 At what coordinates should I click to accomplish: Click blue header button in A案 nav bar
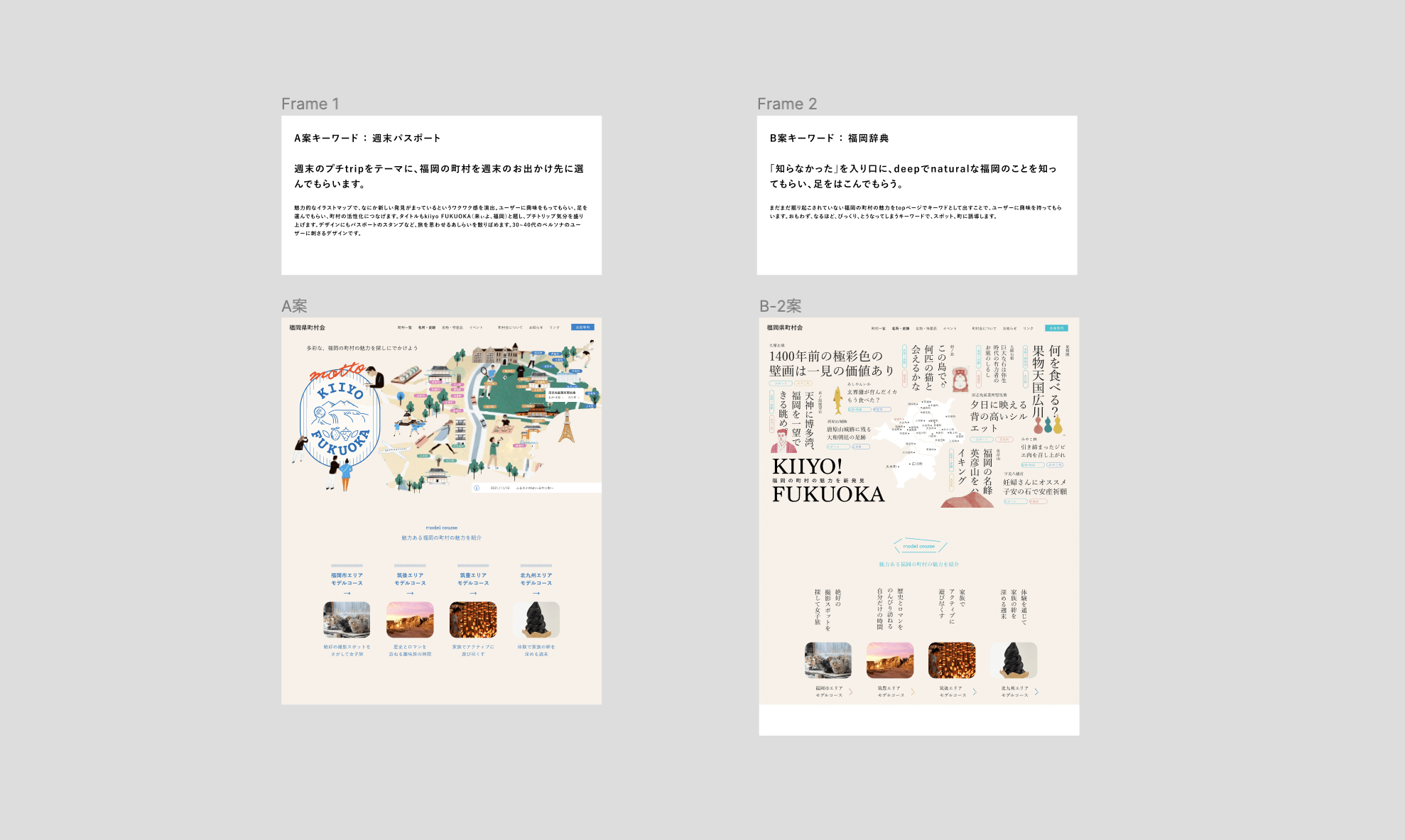(x=582, y=327)
